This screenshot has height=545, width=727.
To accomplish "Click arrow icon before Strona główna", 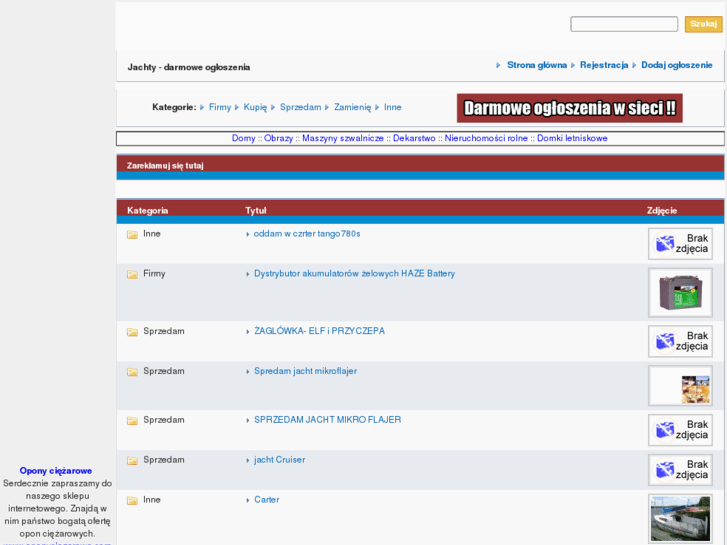I will [x=498, y=65].
